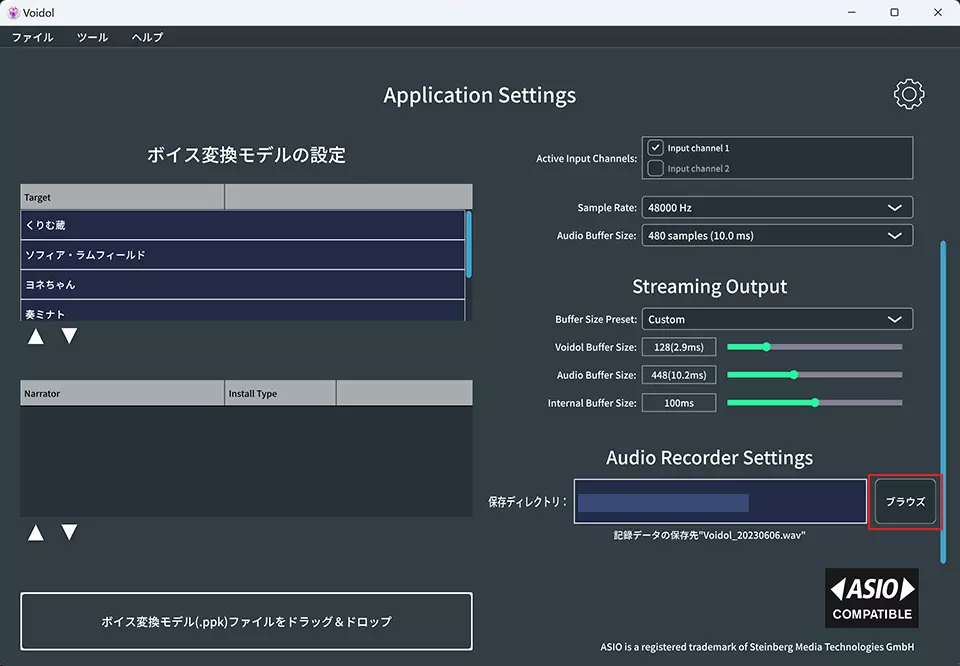Move Target model up with up arrow
Image resolution: width=960 pixels, height=666 pixels.
[36, 336]
